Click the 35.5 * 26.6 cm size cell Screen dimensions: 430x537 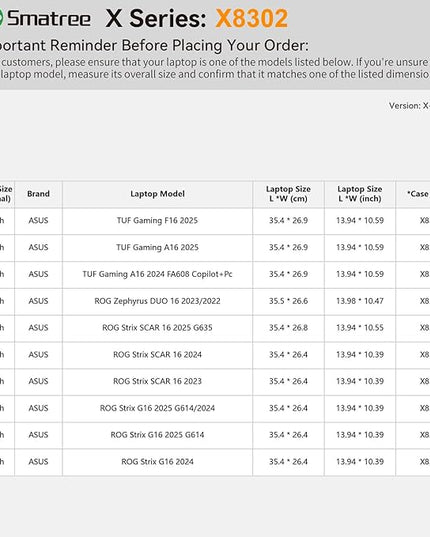pos(288,301)
